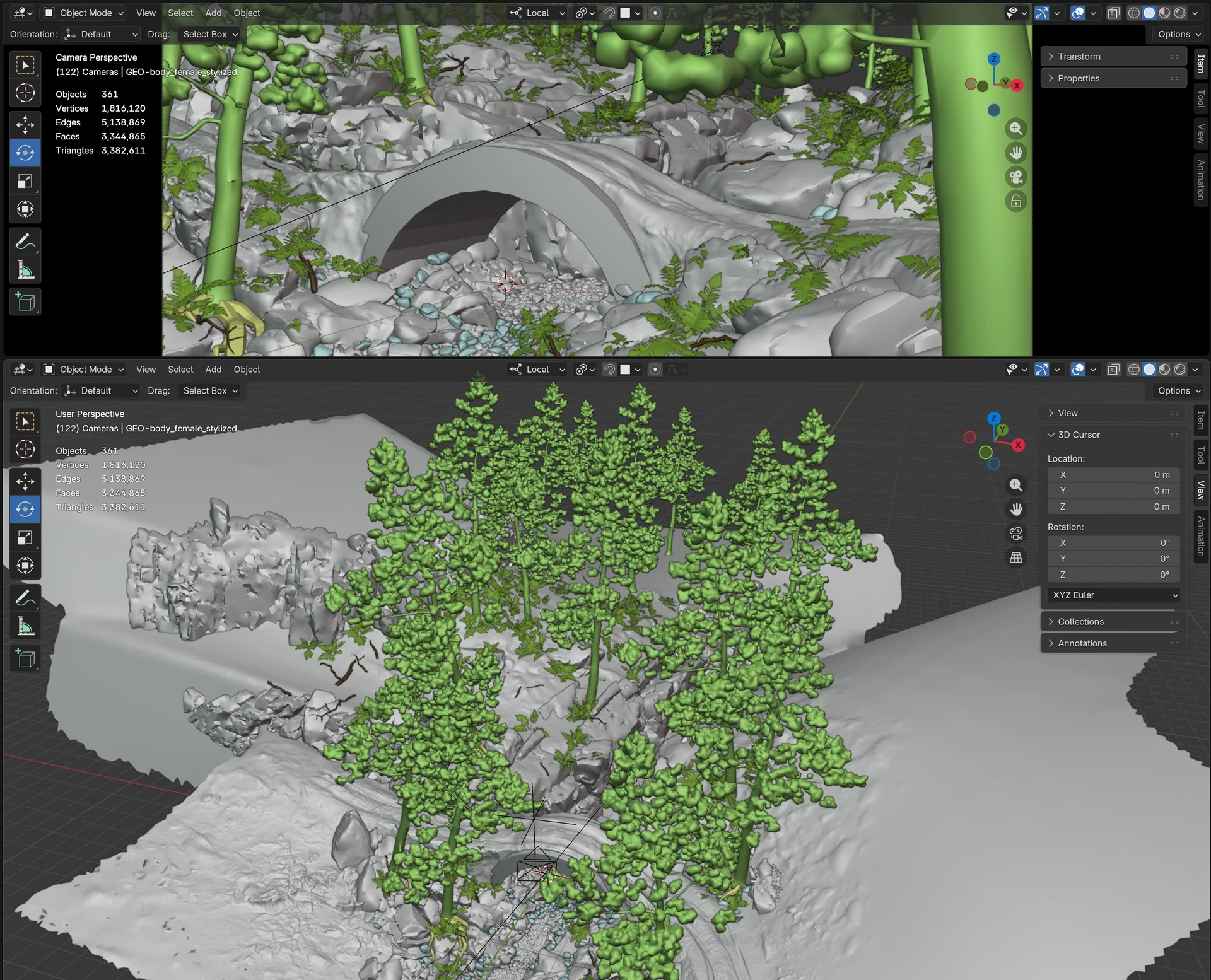Open shading options dropdown in bottom viewport

coord(1195,370)
